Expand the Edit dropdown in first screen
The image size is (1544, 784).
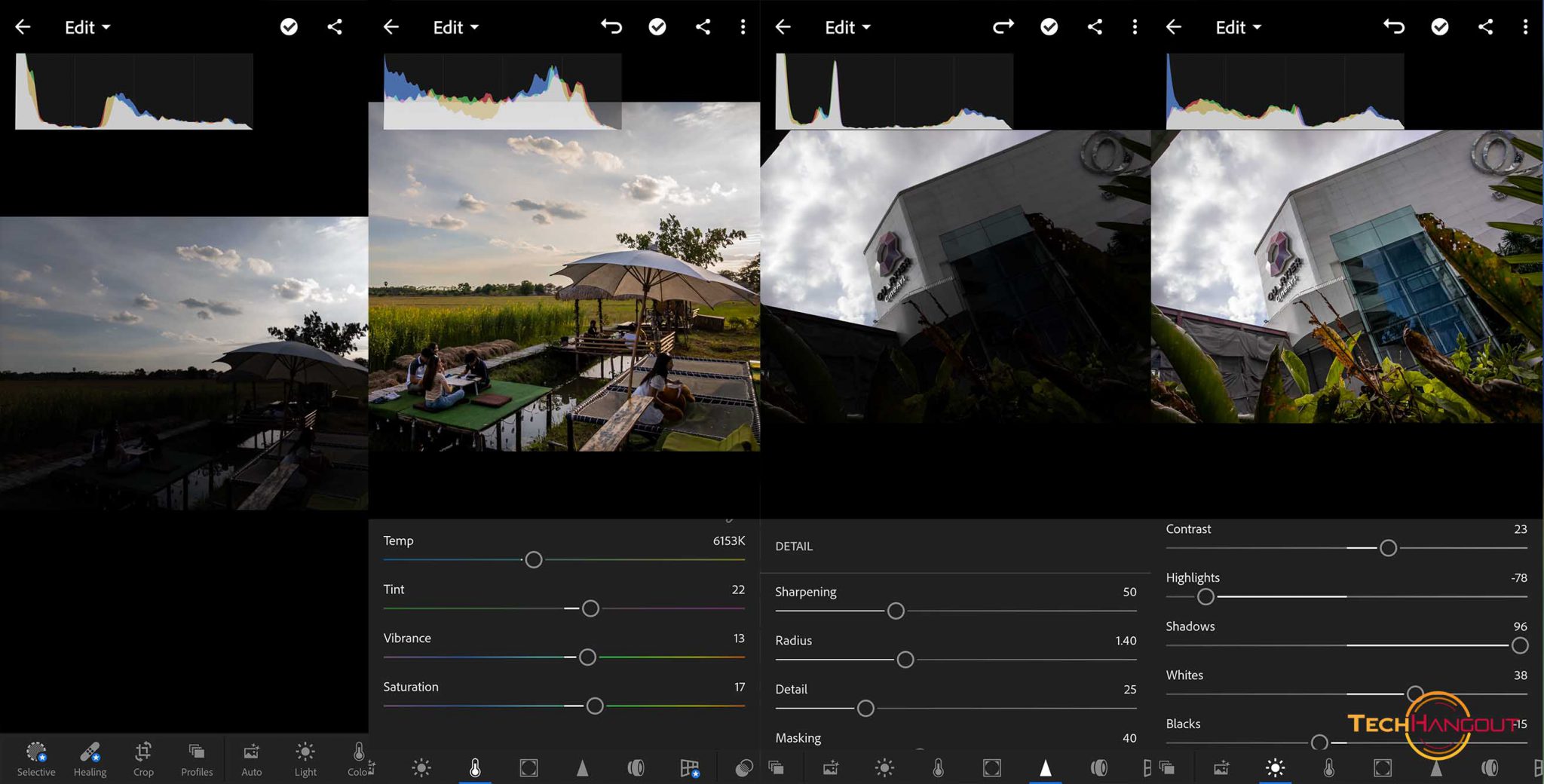pyautogui.click(x=87, y=27)
